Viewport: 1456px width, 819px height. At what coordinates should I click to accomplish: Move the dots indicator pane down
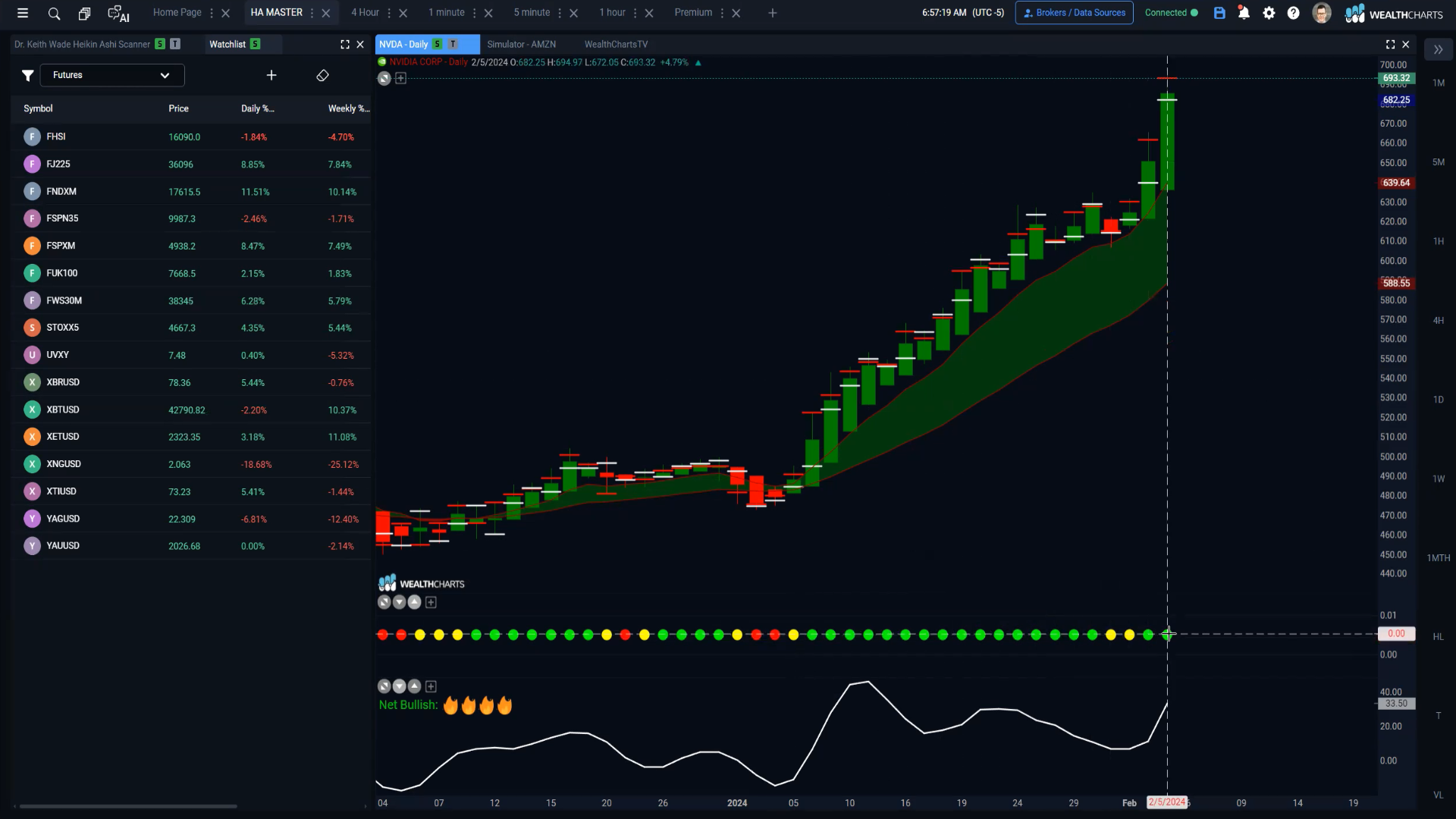[x=400, y=602]
